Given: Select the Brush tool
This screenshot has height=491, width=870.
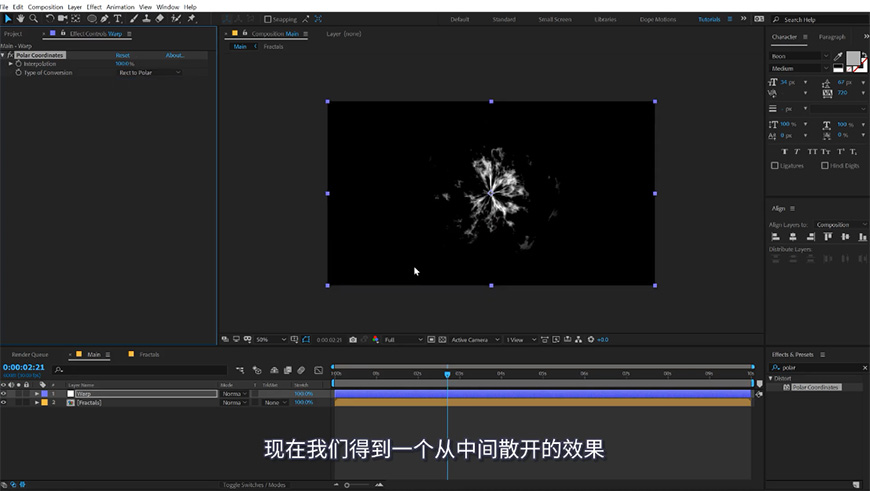Looking at the screenshot, I should 134,18.
